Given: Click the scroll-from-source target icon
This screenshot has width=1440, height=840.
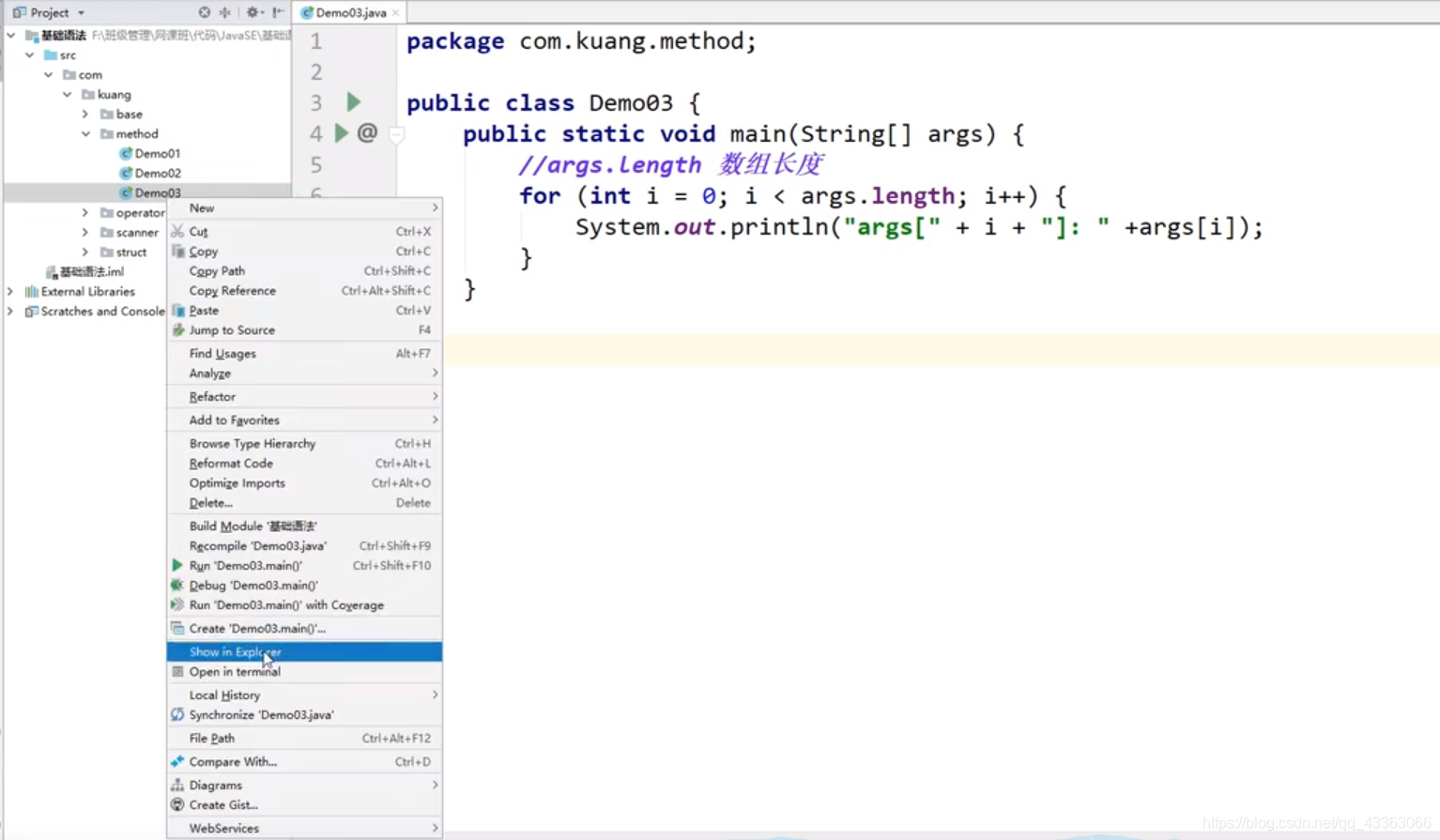Looking at the screenshot, I should (204, 12).
